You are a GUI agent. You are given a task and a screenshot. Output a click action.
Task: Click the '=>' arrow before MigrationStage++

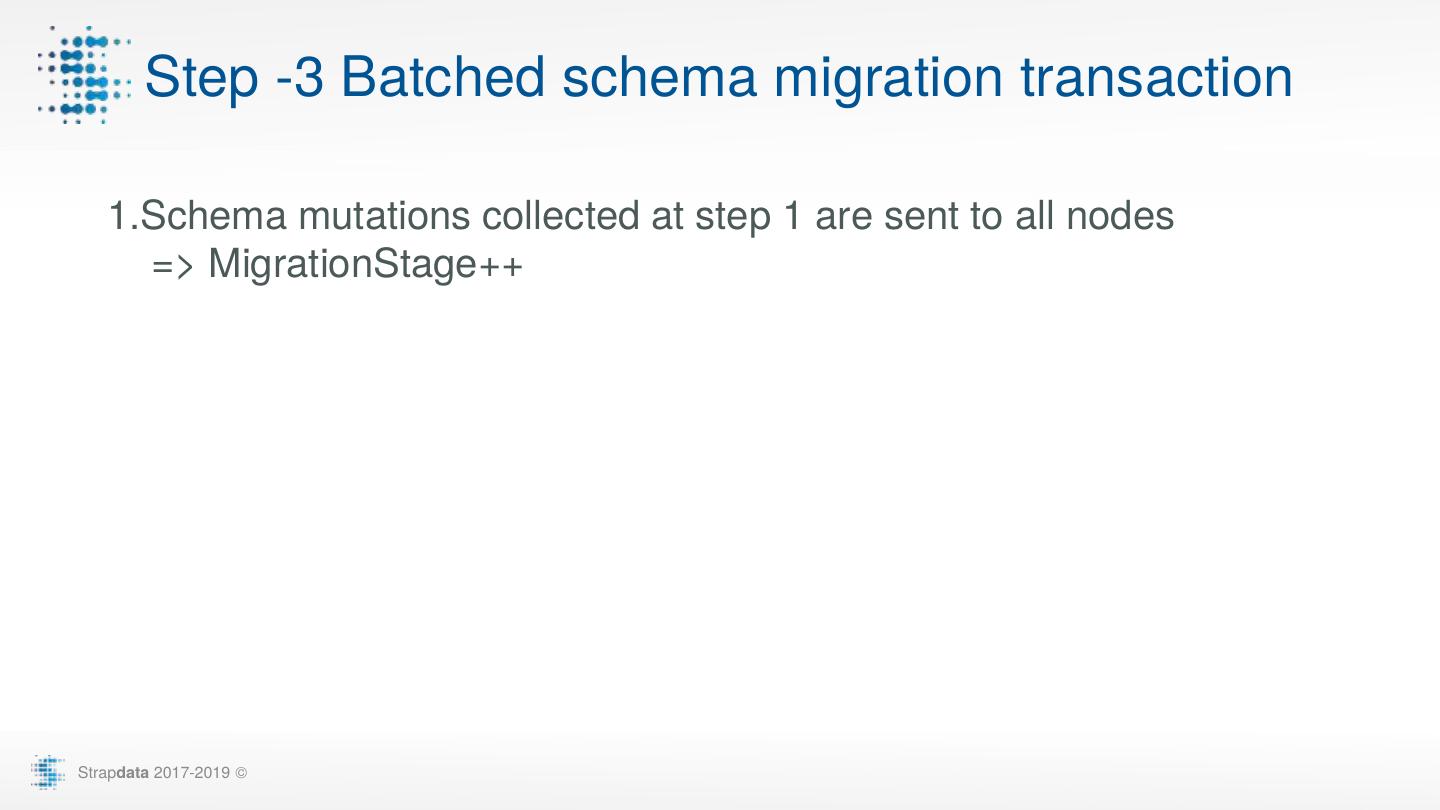172,266
